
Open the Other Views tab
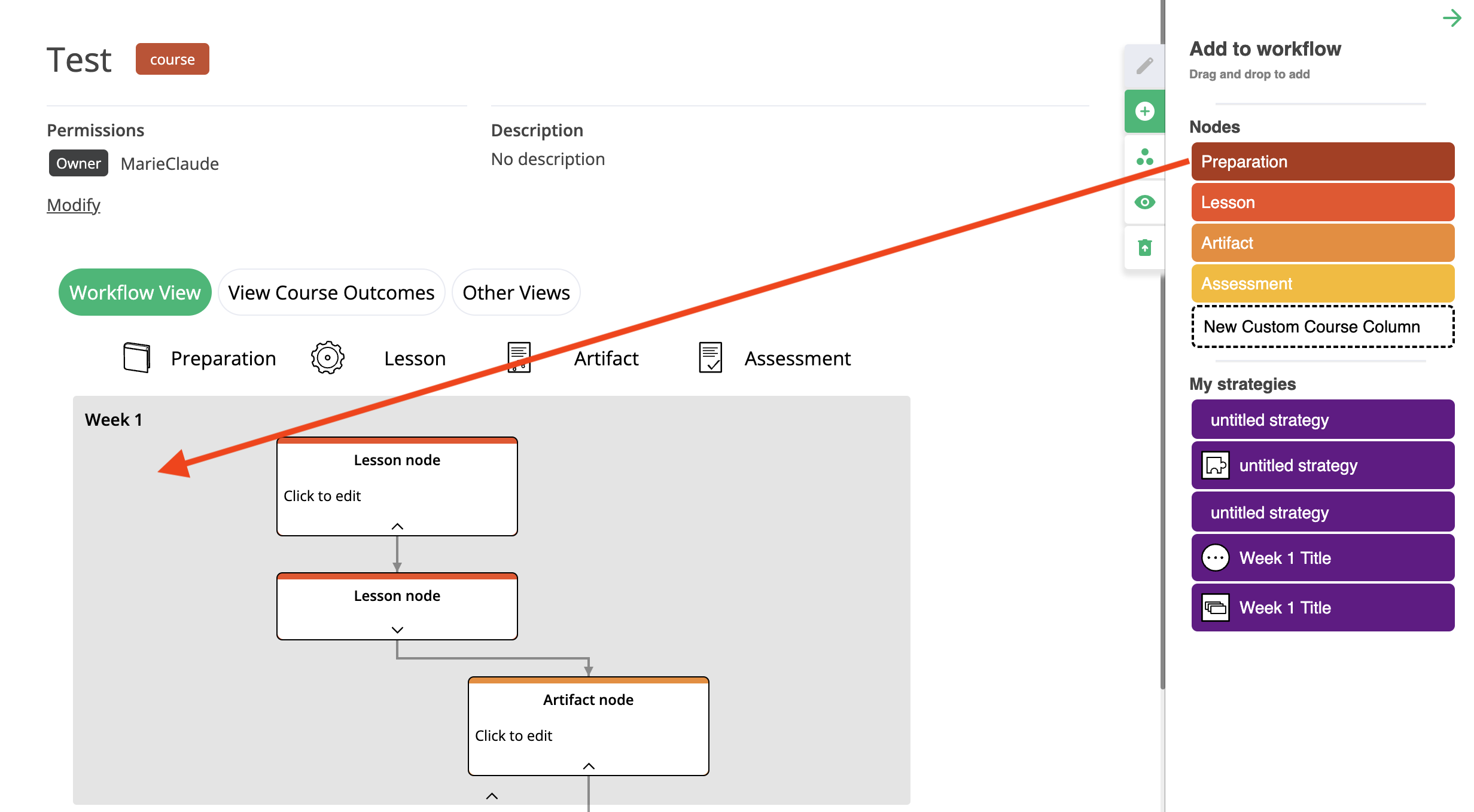[516, 292]
